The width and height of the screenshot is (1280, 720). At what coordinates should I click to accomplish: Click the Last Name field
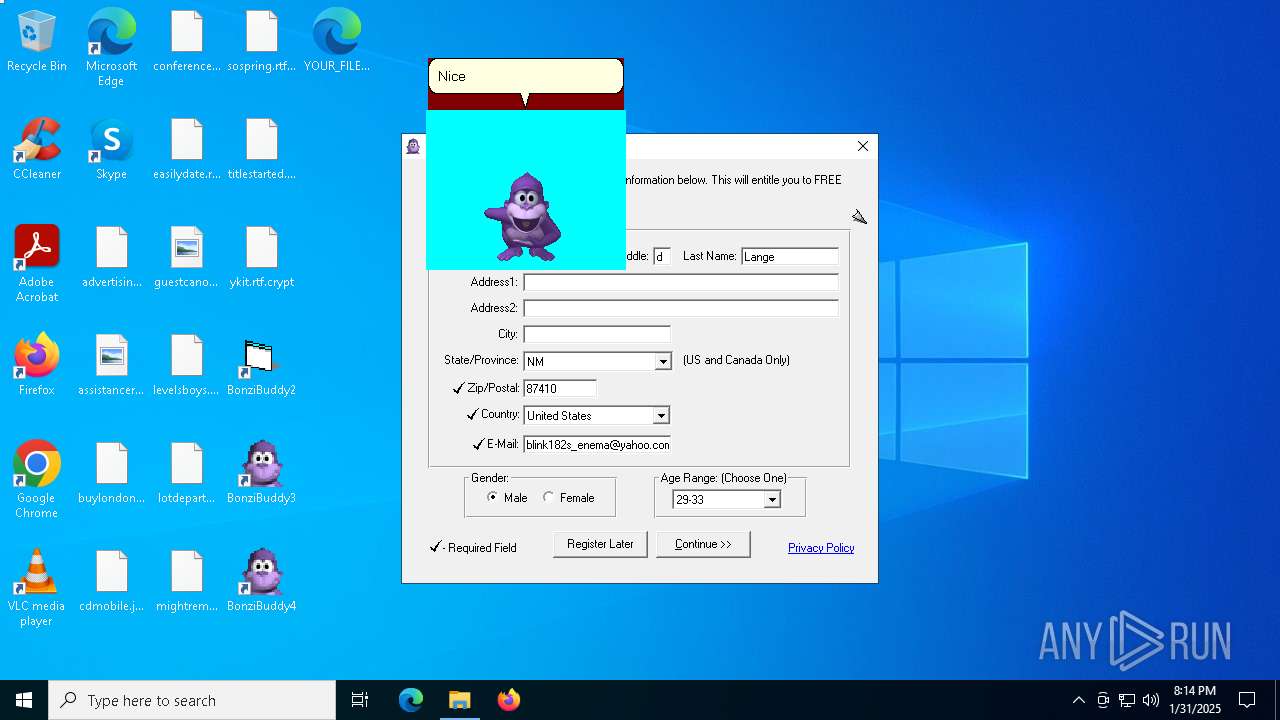[790, 257]
